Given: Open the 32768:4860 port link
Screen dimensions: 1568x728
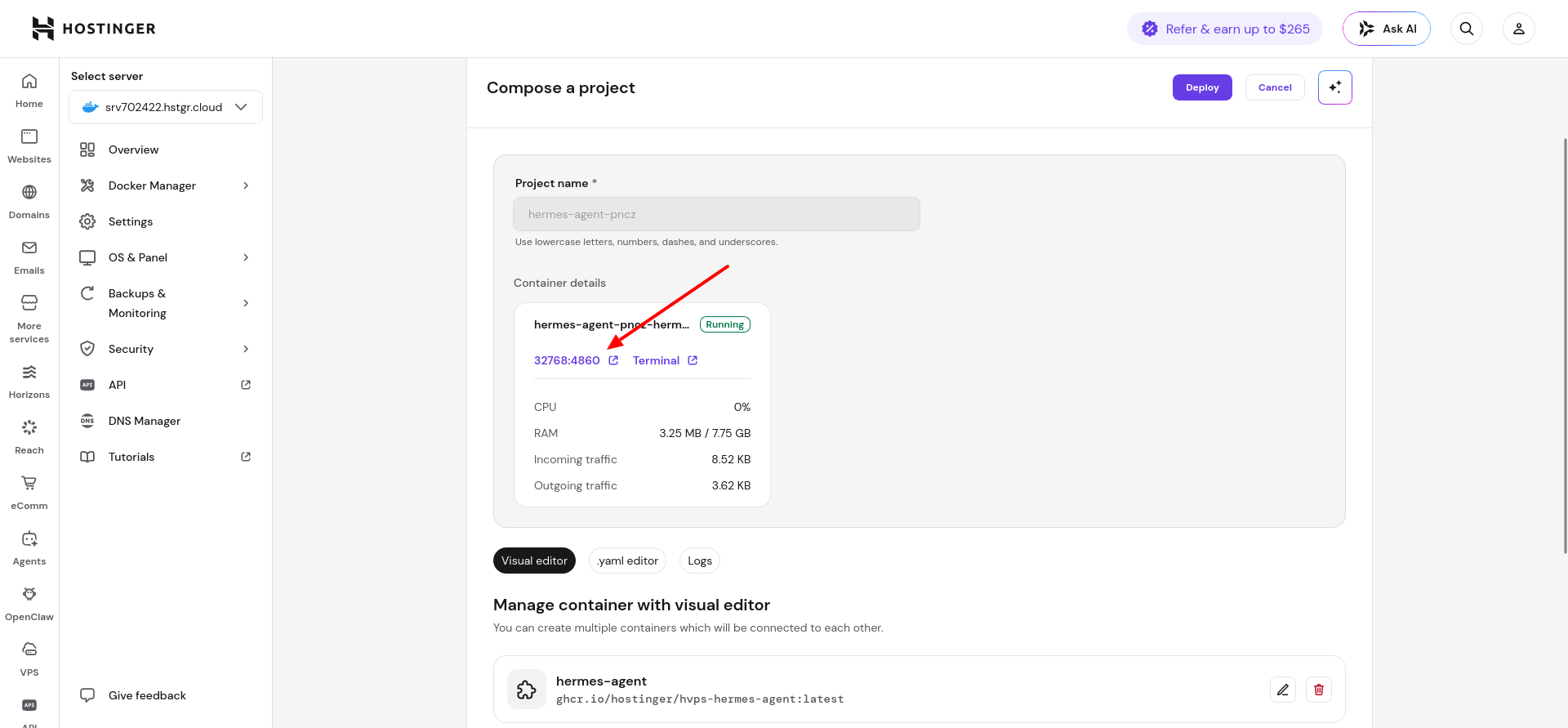Looking at the screenshot, I should (x=567, y=360).
